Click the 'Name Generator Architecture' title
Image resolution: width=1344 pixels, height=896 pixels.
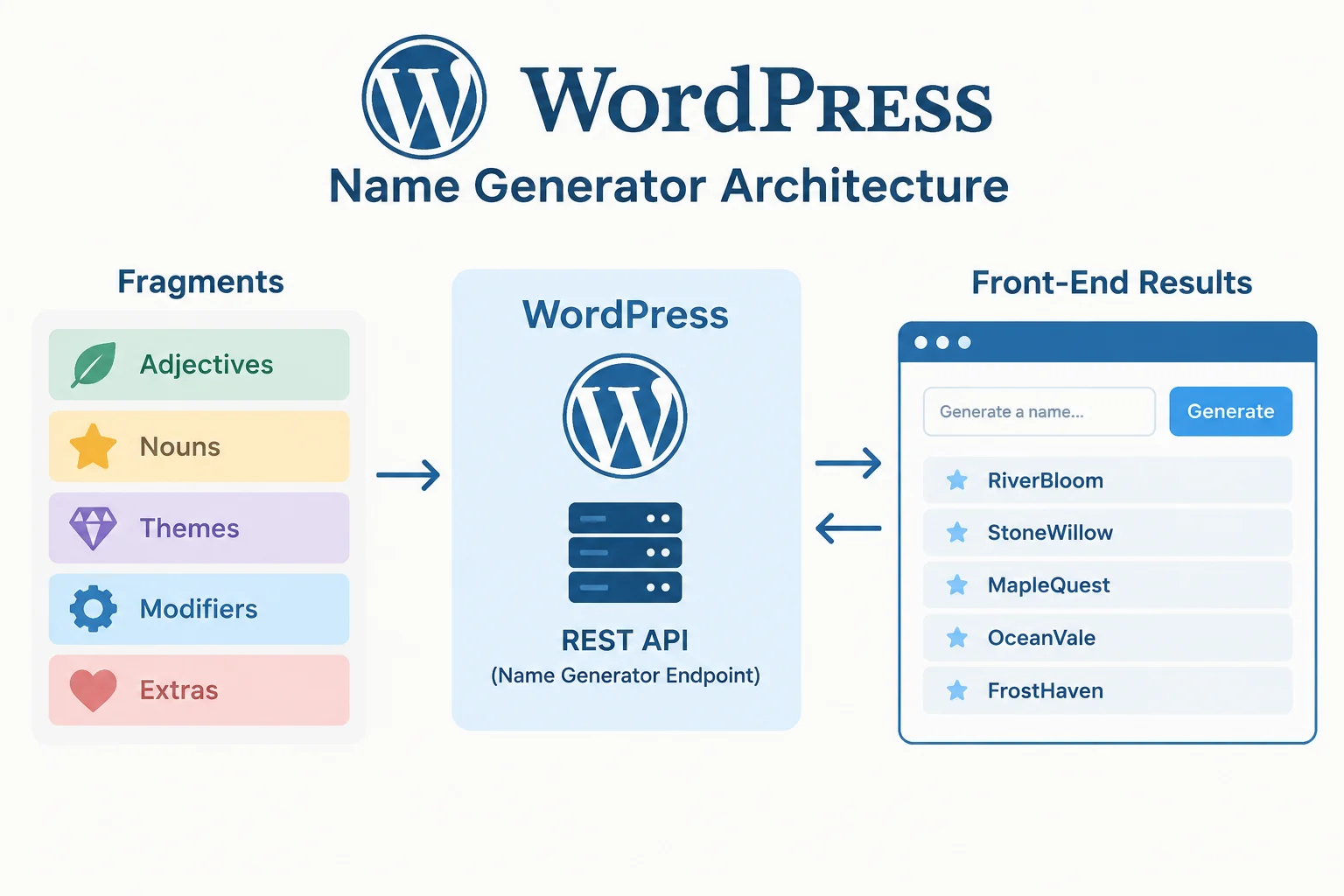668,185
